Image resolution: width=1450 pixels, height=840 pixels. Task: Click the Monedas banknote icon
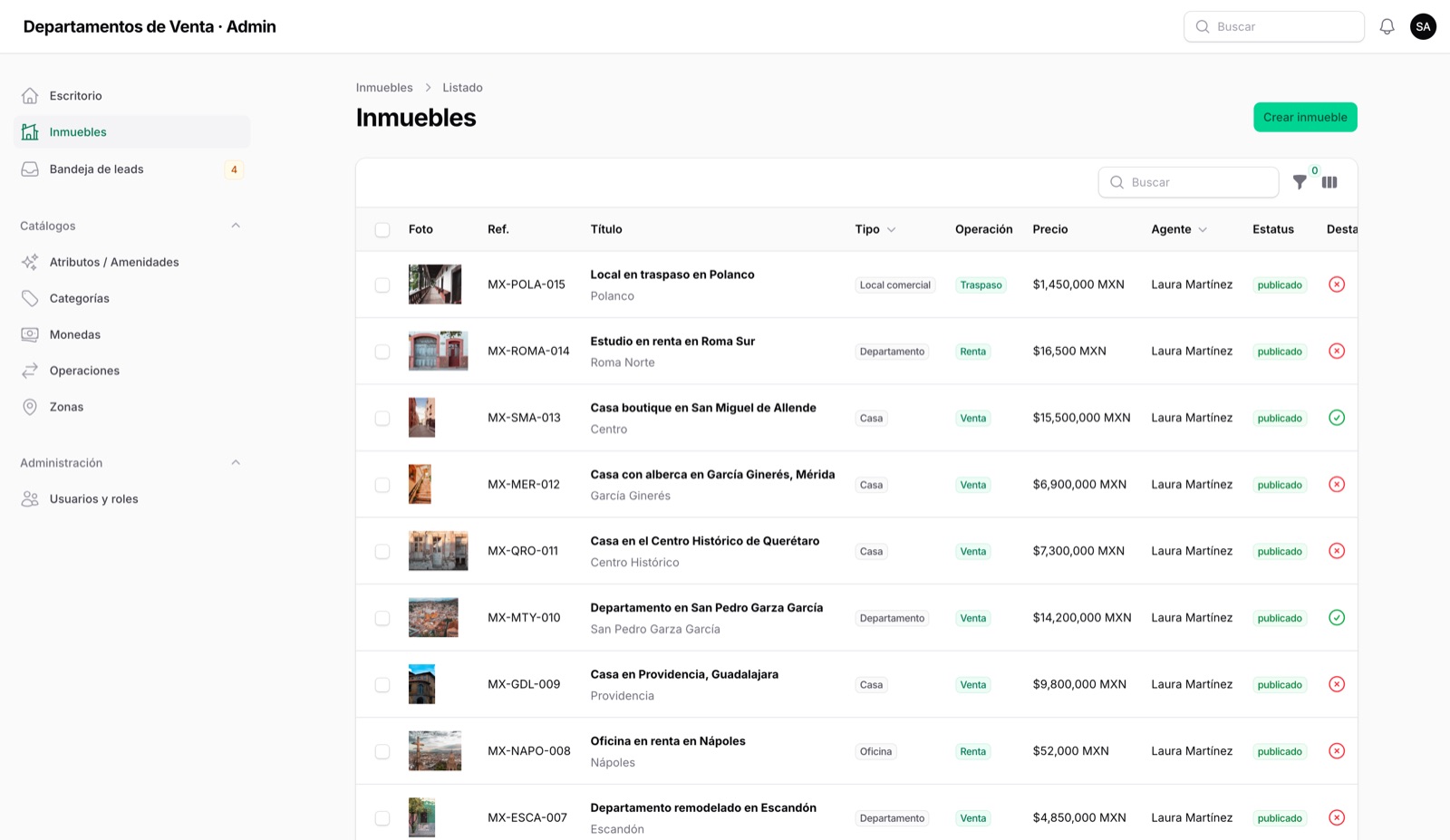[x=30, y=334]
